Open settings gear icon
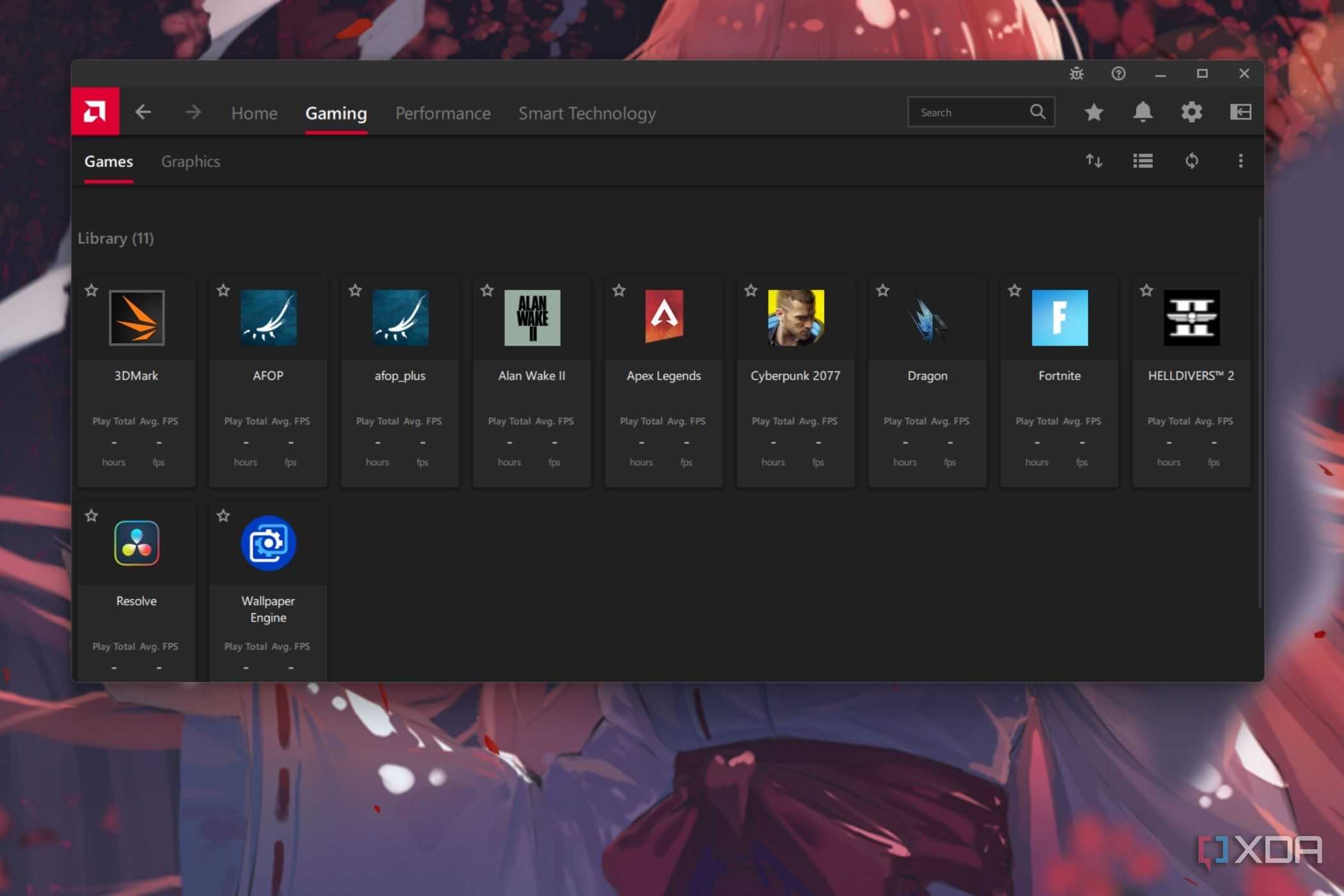Screen dimensions: 1344x896 (1191, 112)
